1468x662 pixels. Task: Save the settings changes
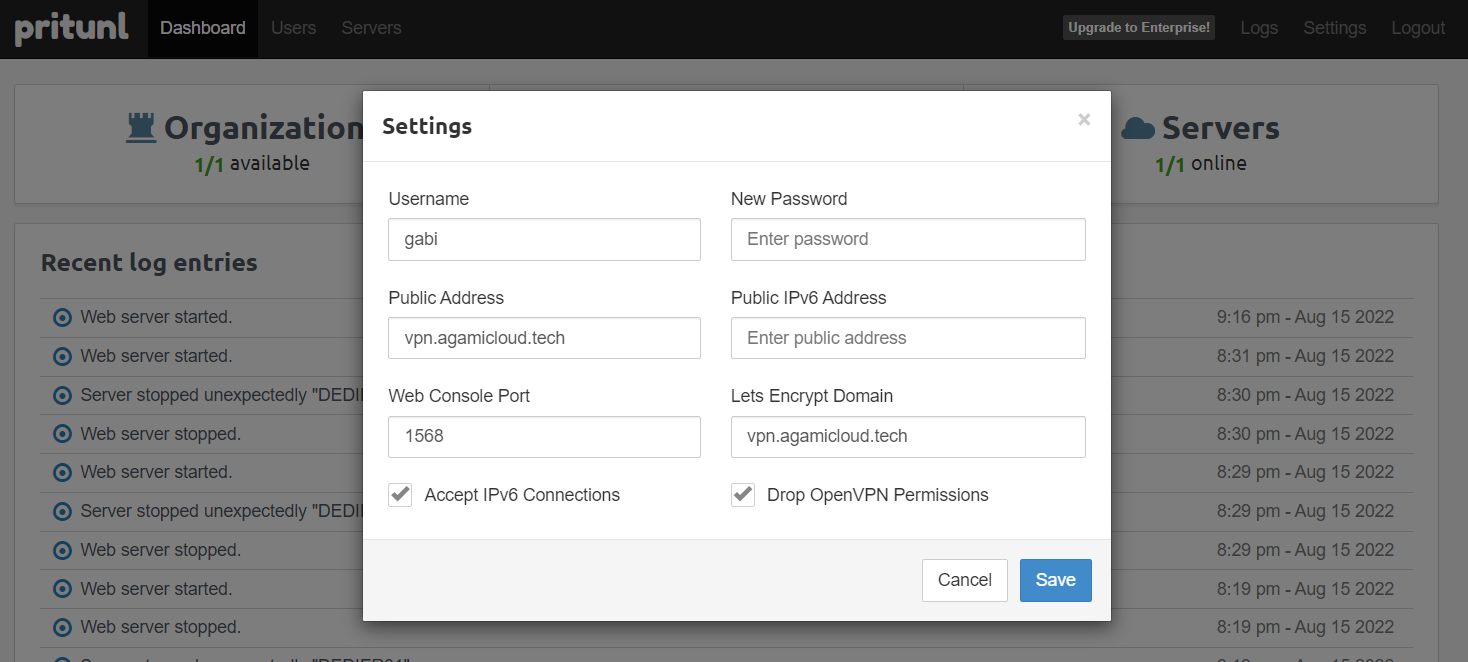pyautogui.click(x=1055, y=580)
